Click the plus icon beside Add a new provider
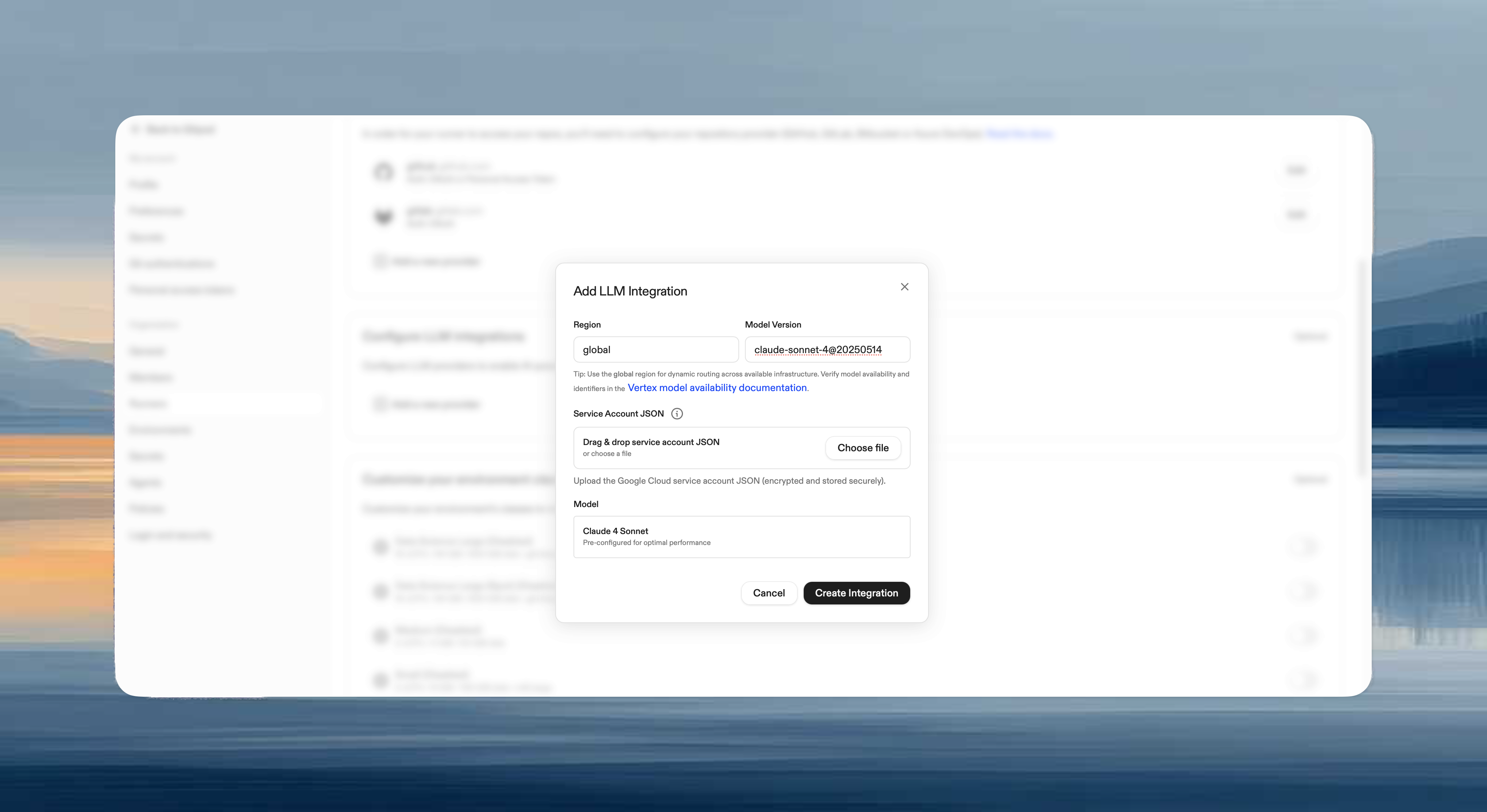The image size is (1487, 812). tap(380, 261)
